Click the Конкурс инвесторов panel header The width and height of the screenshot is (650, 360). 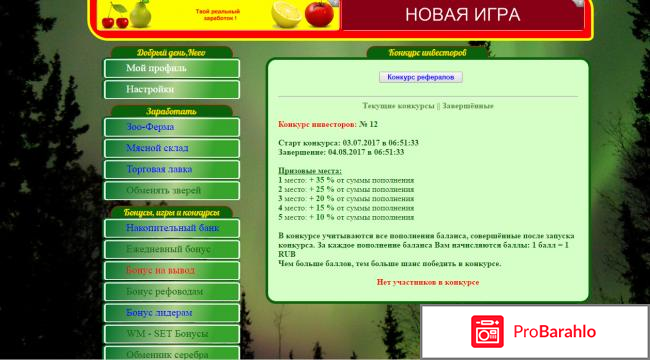[427, 53]
